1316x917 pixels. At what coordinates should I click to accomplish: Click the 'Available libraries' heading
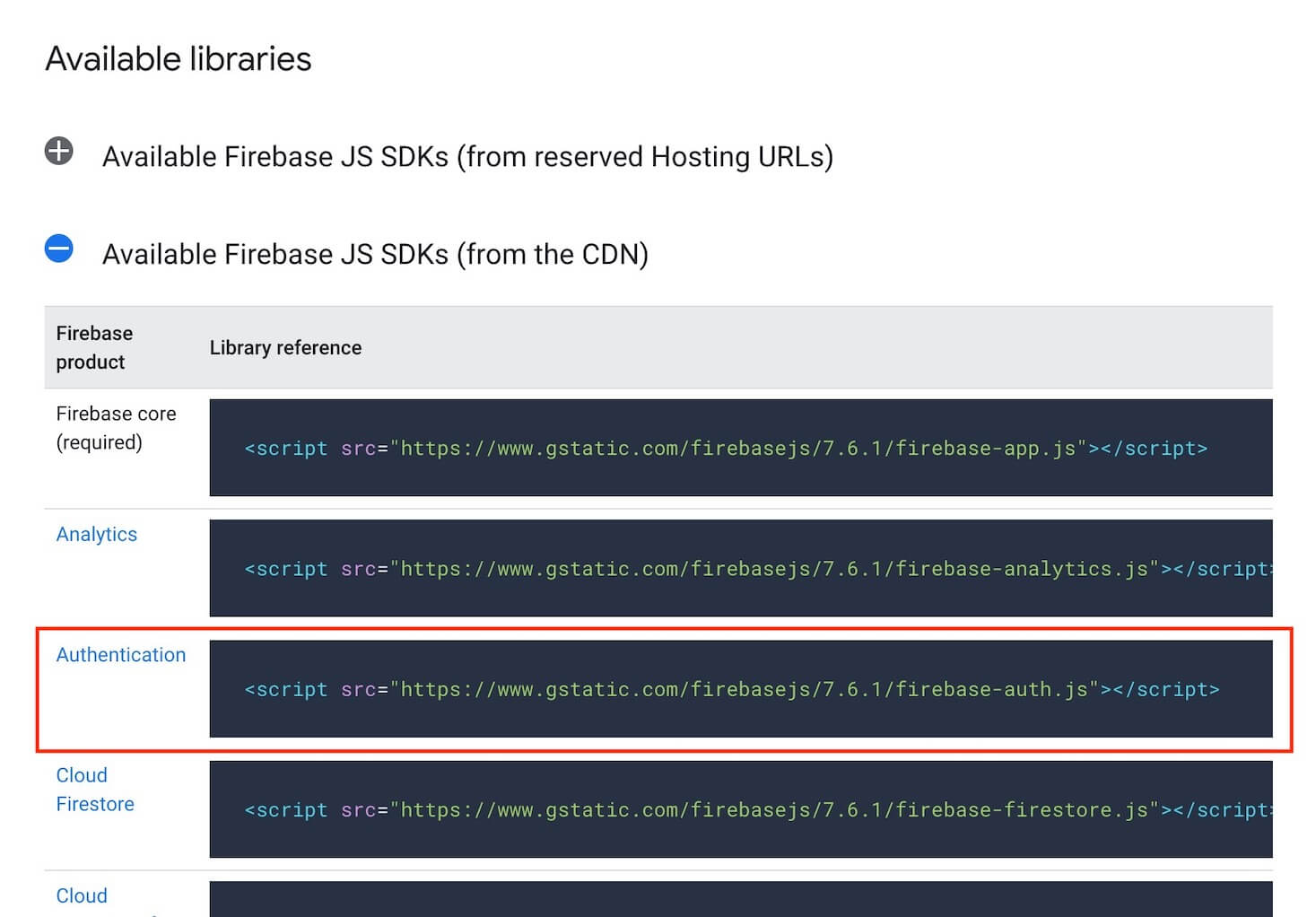tap(179, 59)
